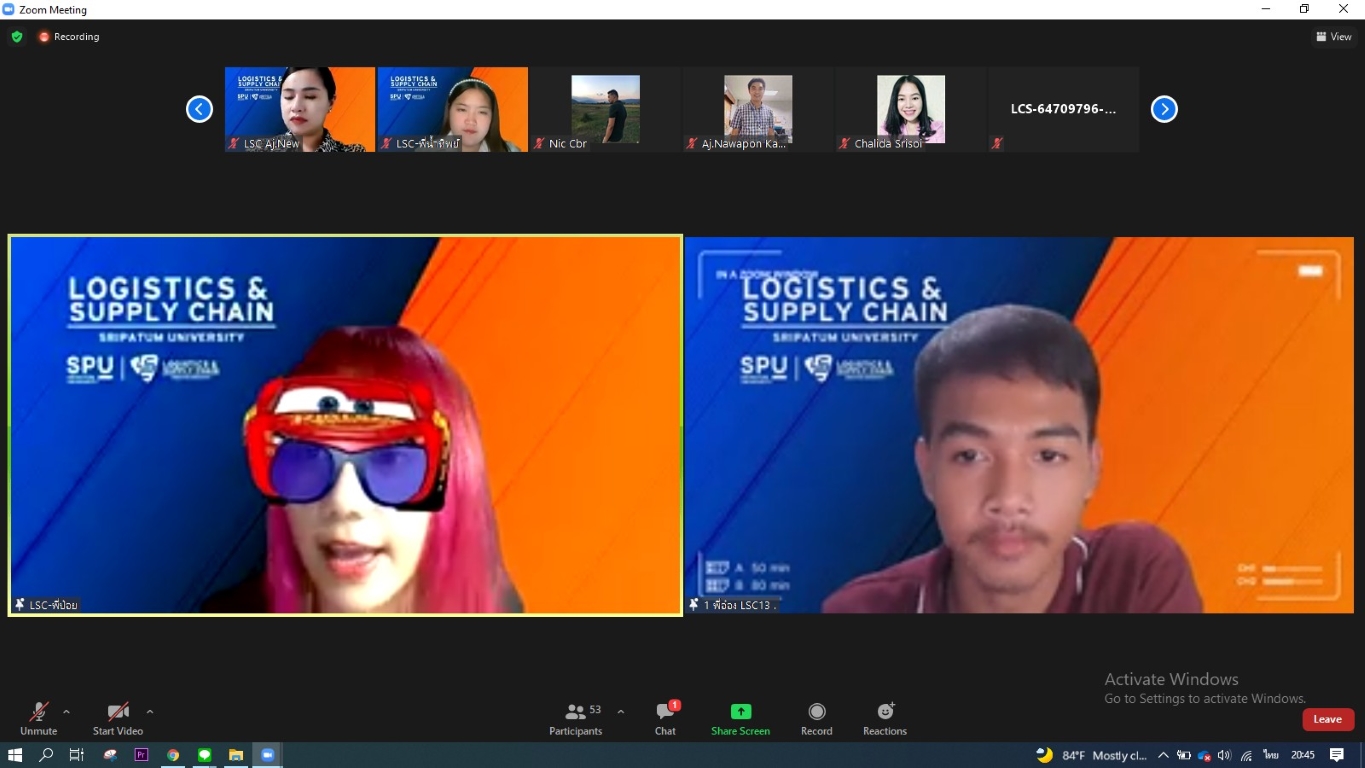Open the Windows Start menu
The height and width of the screenshot is (768, 1365).
[15, 755]
